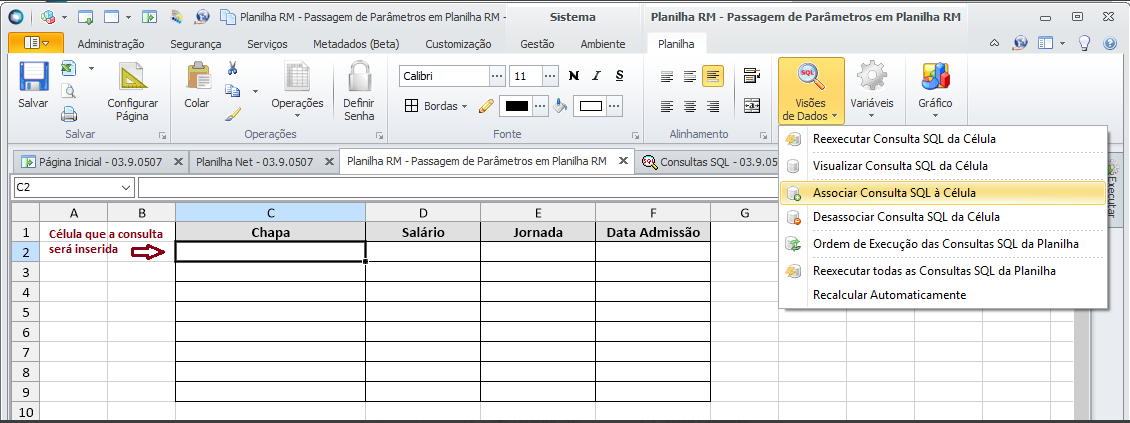
Task: Toggle the highlighted bottom vertical alignment
Action: 713,76
